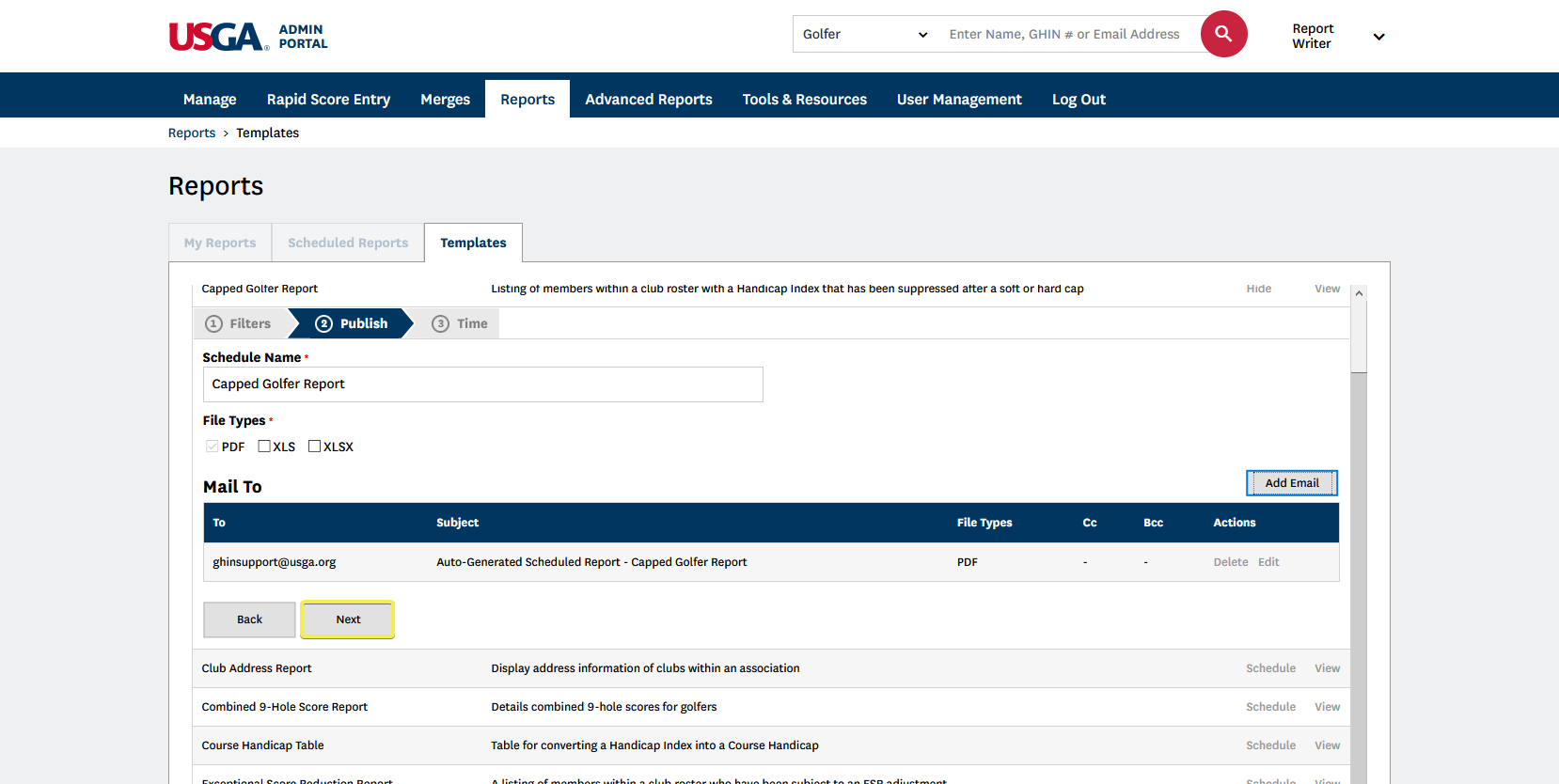Open Advanced Reports in navigation bar
The width and height of the screenshot is (1559, 784).
pyautogui.click(x=648, y=100)
